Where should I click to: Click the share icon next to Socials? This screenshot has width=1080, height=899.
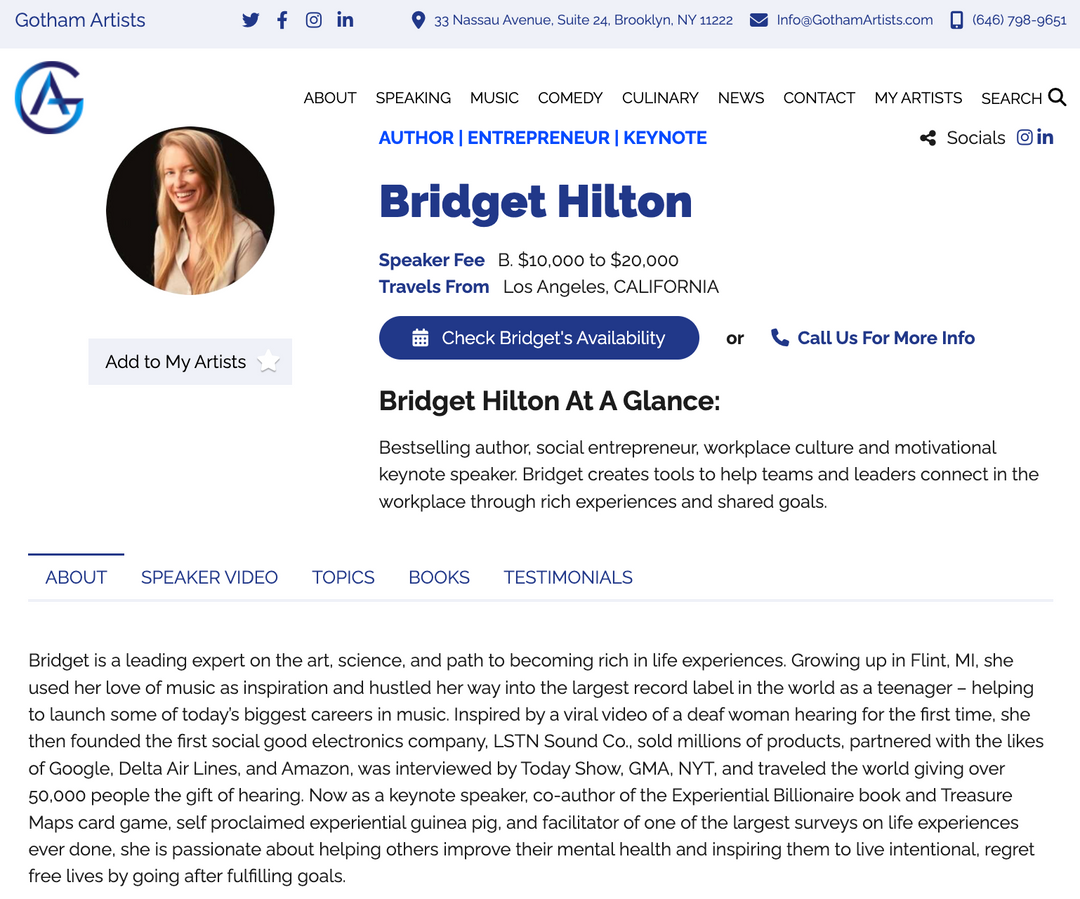pos(928,139)
